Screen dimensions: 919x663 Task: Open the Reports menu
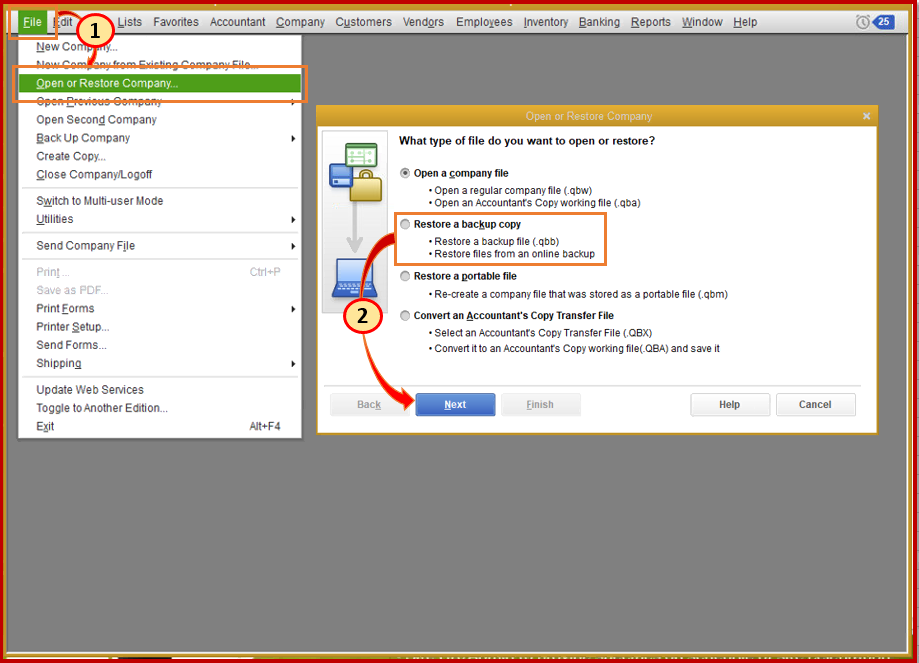[651, 22]
